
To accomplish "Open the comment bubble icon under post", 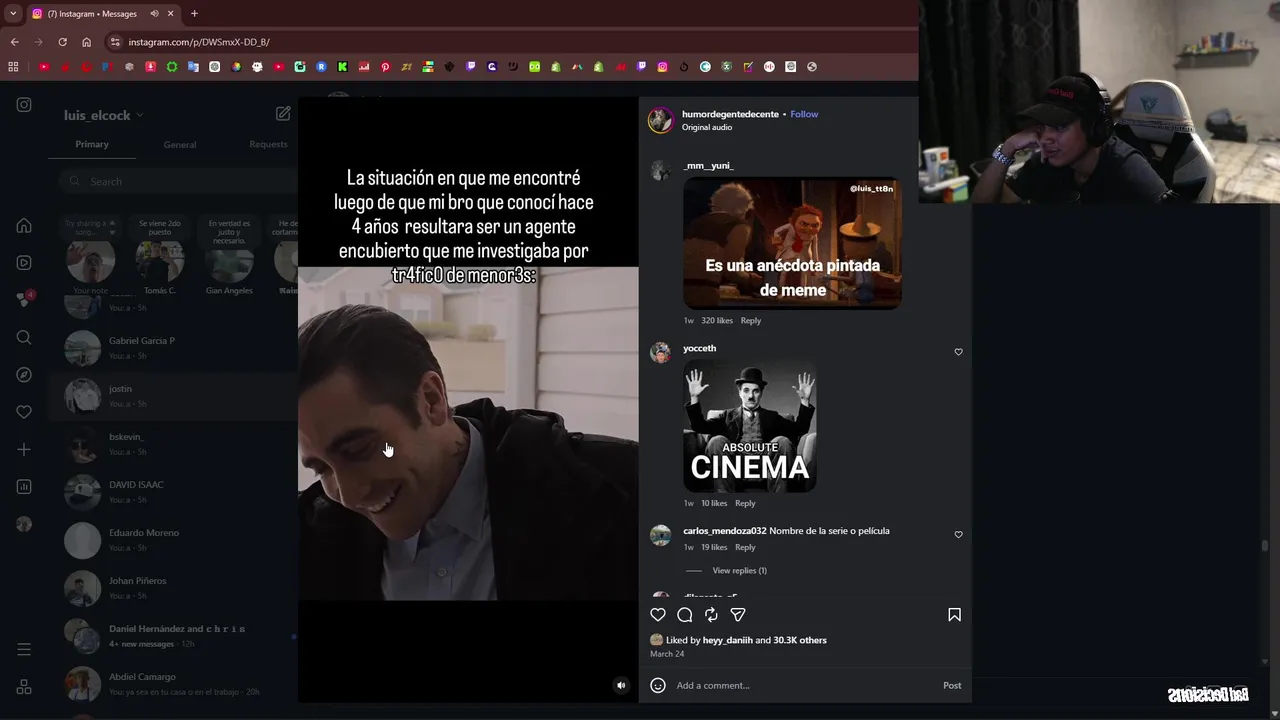I will 685,615.
